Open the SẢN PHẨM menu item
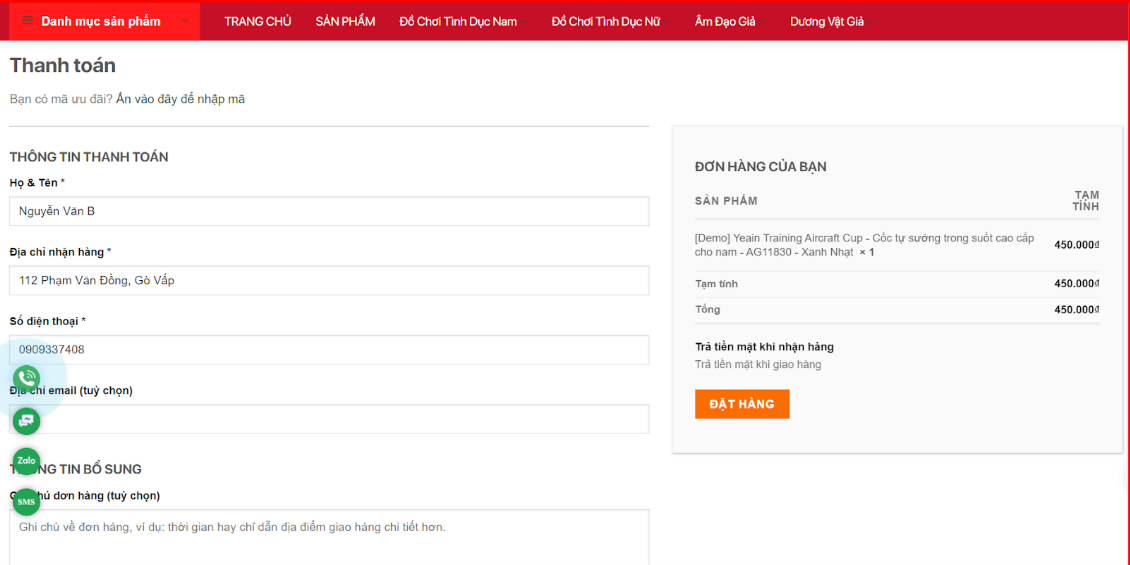 coord(345,21)
